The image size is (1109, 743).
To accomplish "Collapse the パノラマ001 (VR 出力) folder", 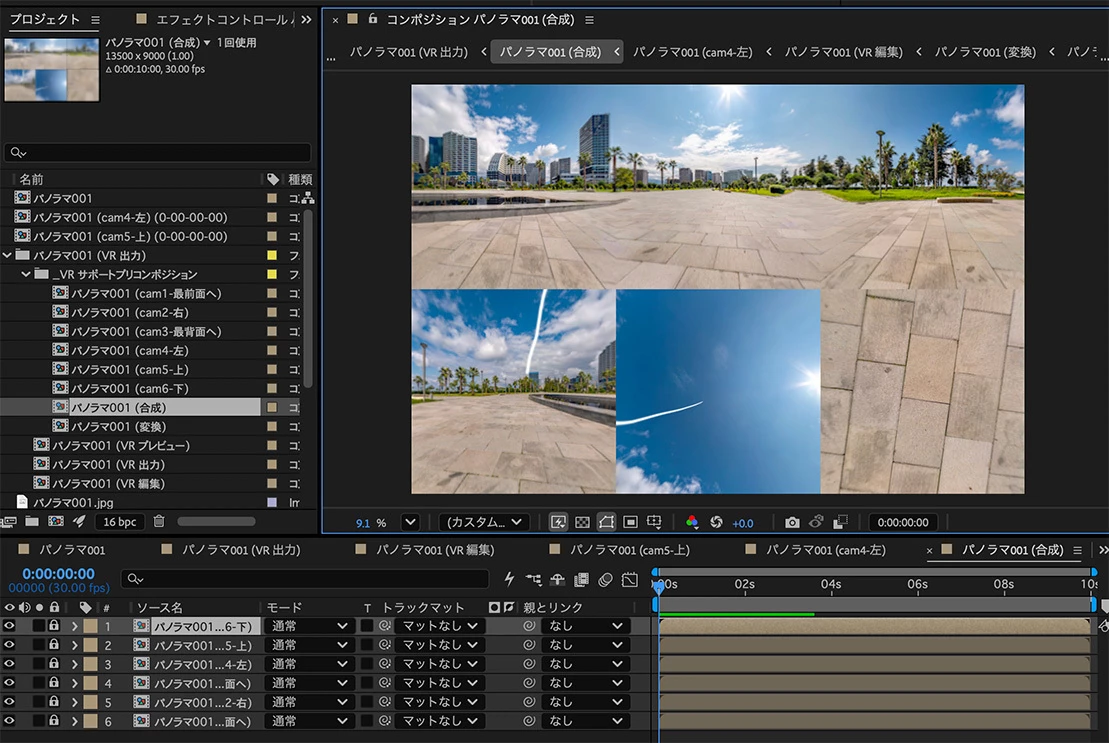I will tap(7, 255).
